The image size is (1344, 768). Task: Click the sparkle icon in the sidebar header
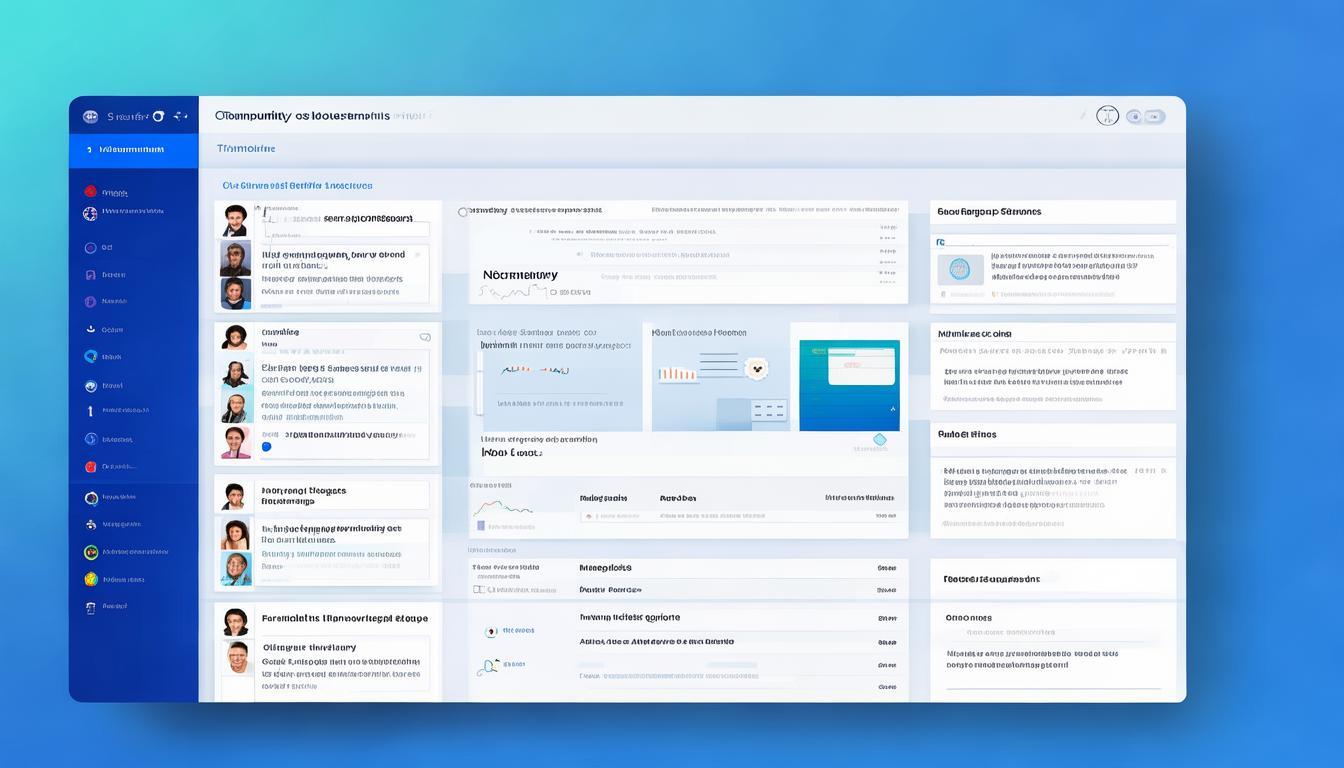pyautogui.click(x=180, y=116)
